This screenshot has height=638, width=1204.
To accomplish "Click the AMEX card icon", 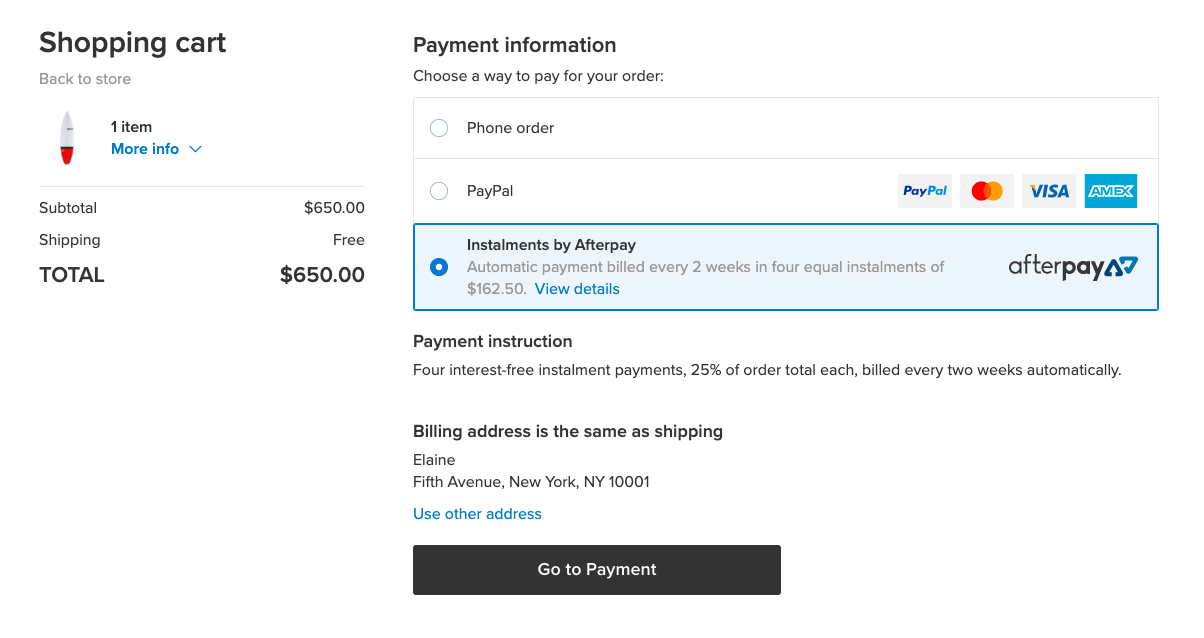I will (x=1111, y=191).
